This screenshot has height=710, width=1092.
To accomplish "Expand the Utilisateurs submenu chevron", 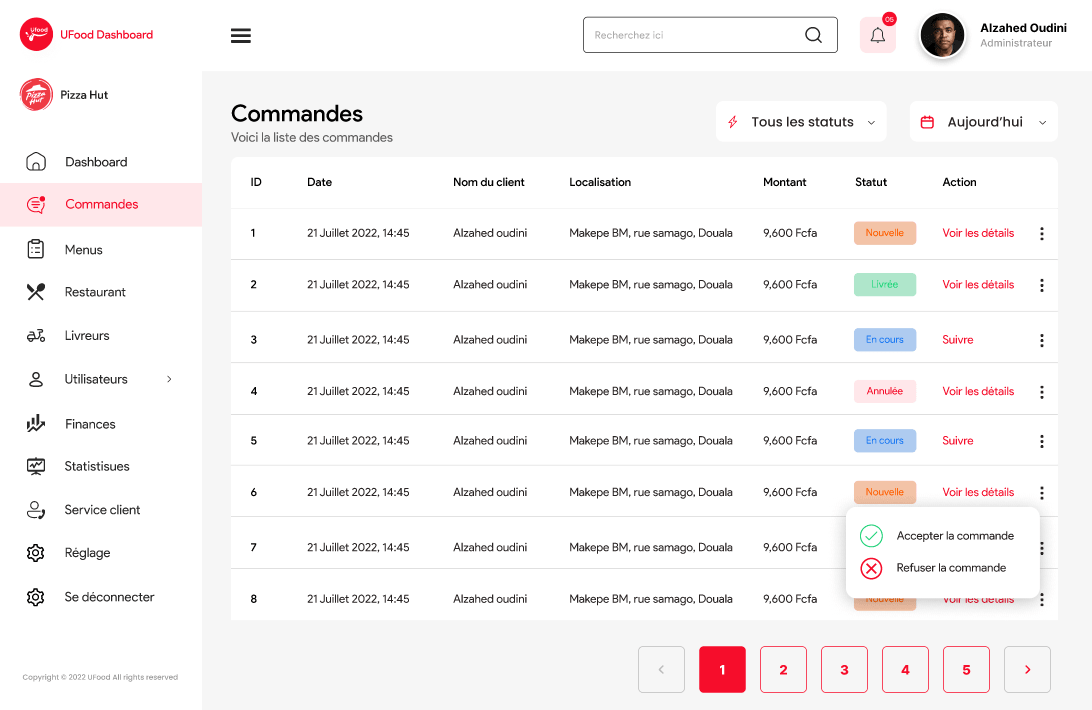I will pos(169,379).
